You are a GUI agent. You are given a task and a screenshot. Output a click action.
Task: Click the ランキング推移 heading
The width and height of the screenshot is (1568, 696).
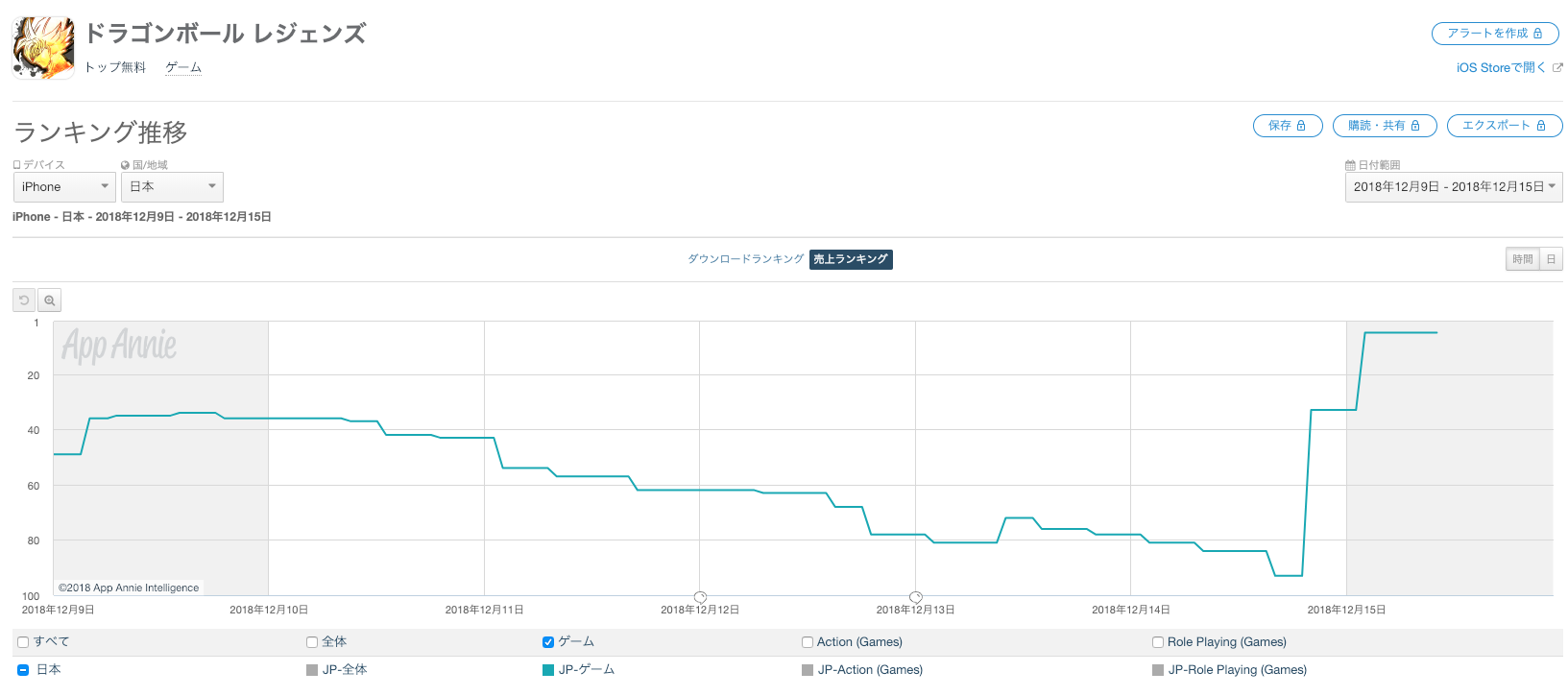pos(101,132)
